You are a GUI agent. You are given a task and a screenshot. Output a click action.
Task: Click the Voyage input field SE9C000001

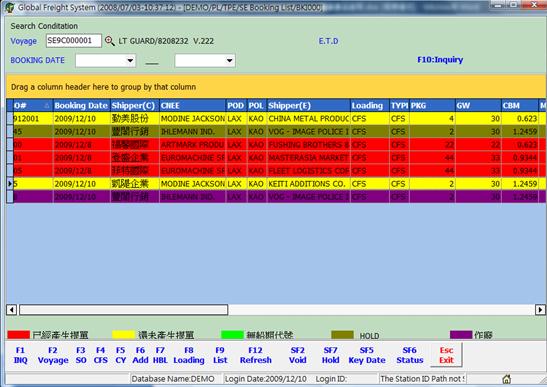point(74,41)
